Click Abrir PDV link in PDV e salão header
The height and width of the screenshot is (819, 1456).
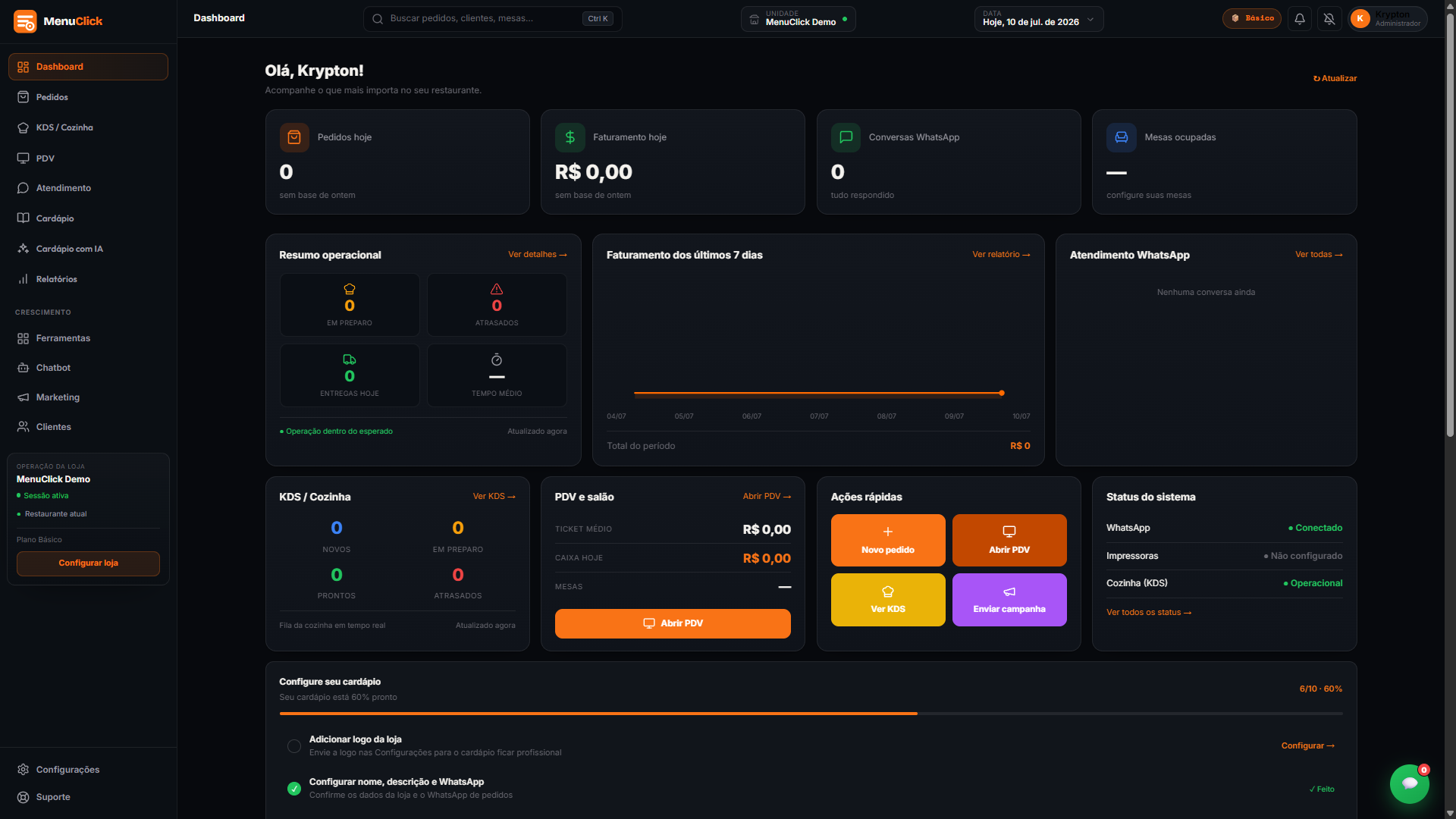(767, 497)
